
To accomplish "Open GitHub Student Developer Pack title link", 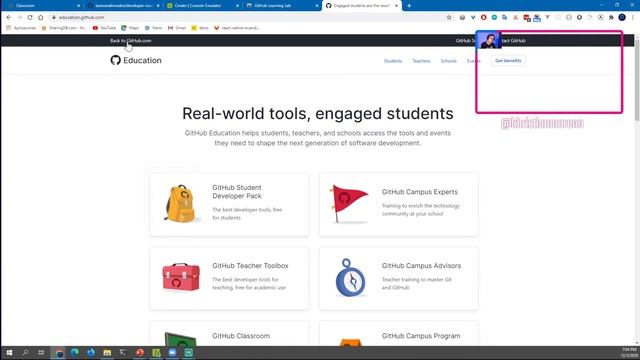I will point(237,192).
